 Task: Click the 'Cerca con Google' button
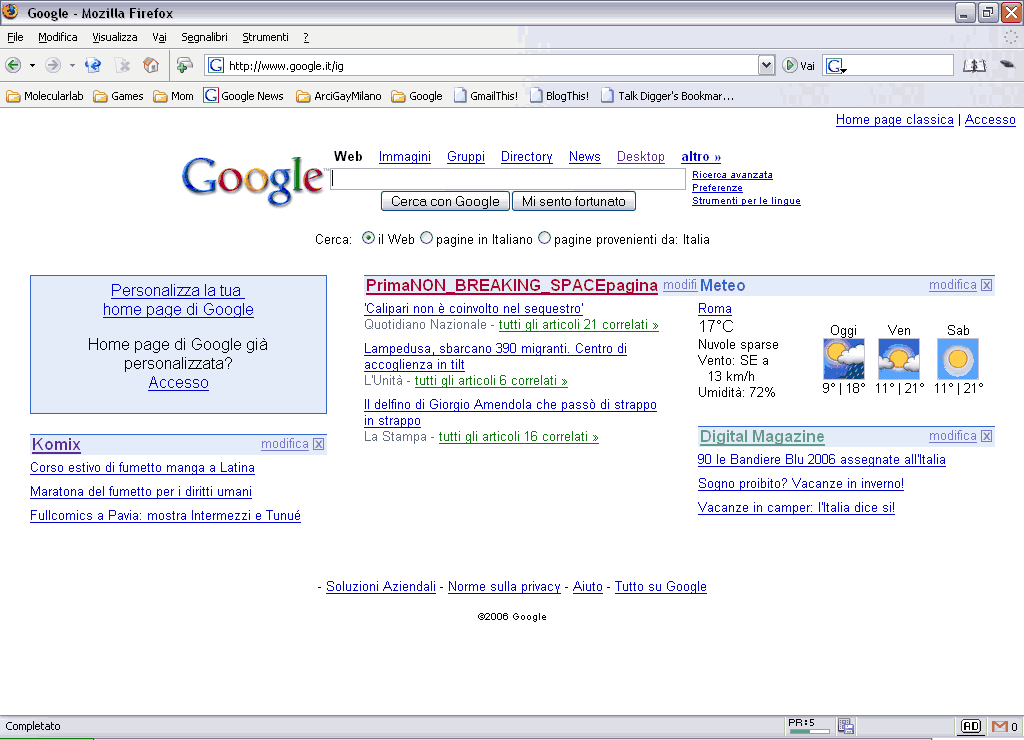pos(445,201)
